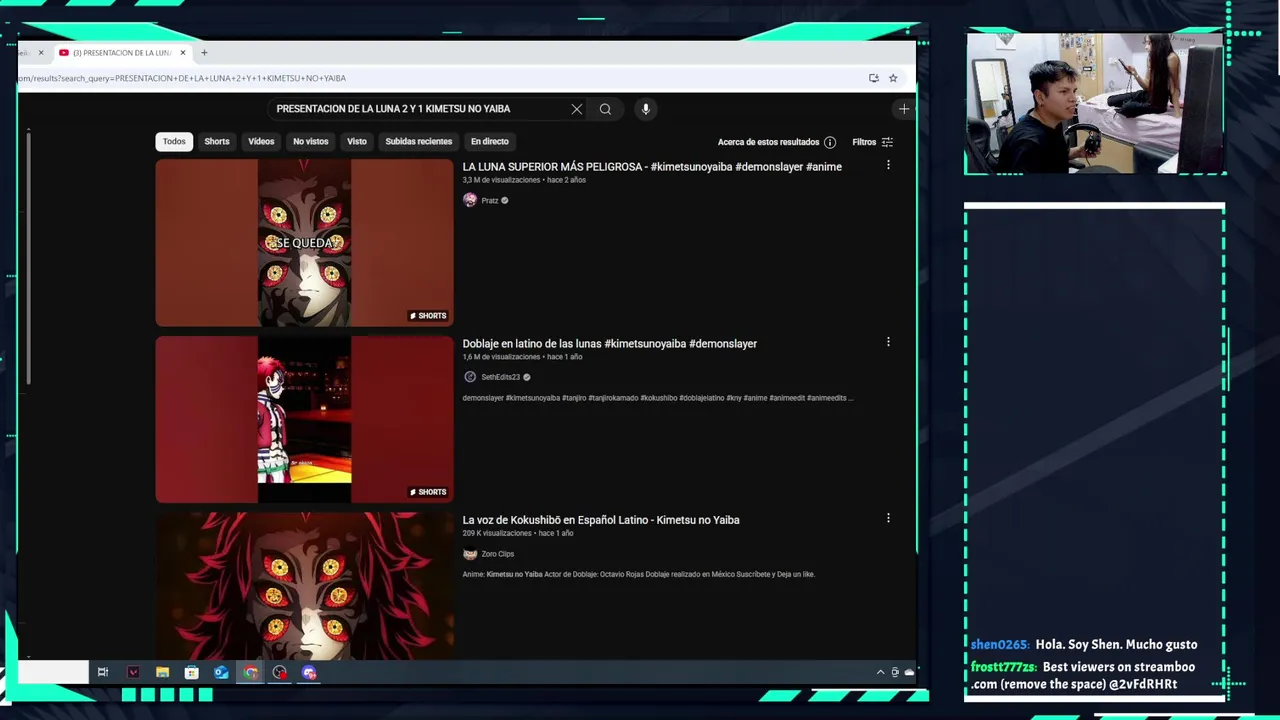Open options menu for LA LUNA SUPERIOR video

pos(888,165)
